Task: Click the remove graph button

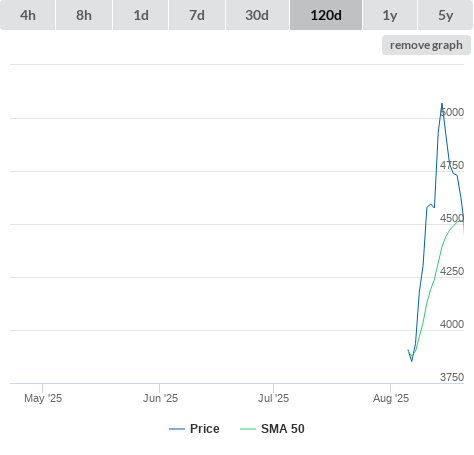Action: pos(426,45)
